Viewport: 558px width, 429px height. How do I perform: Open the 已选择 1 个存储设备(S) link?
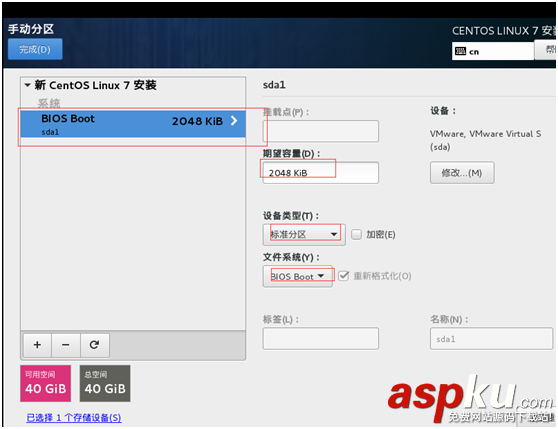click(74, 417)
